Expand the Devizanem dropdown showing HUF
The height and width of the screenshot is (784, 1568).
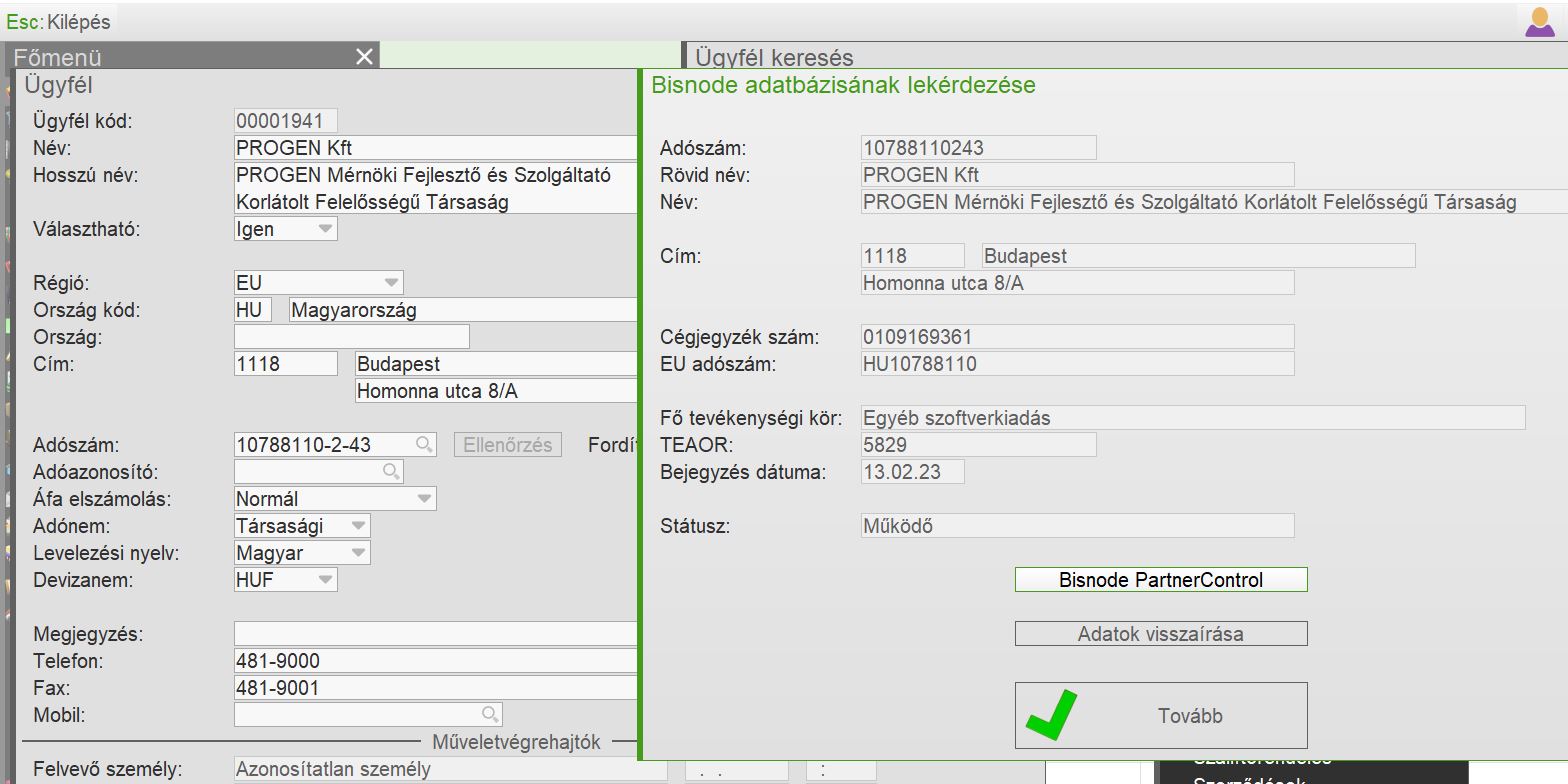[286, 580]
